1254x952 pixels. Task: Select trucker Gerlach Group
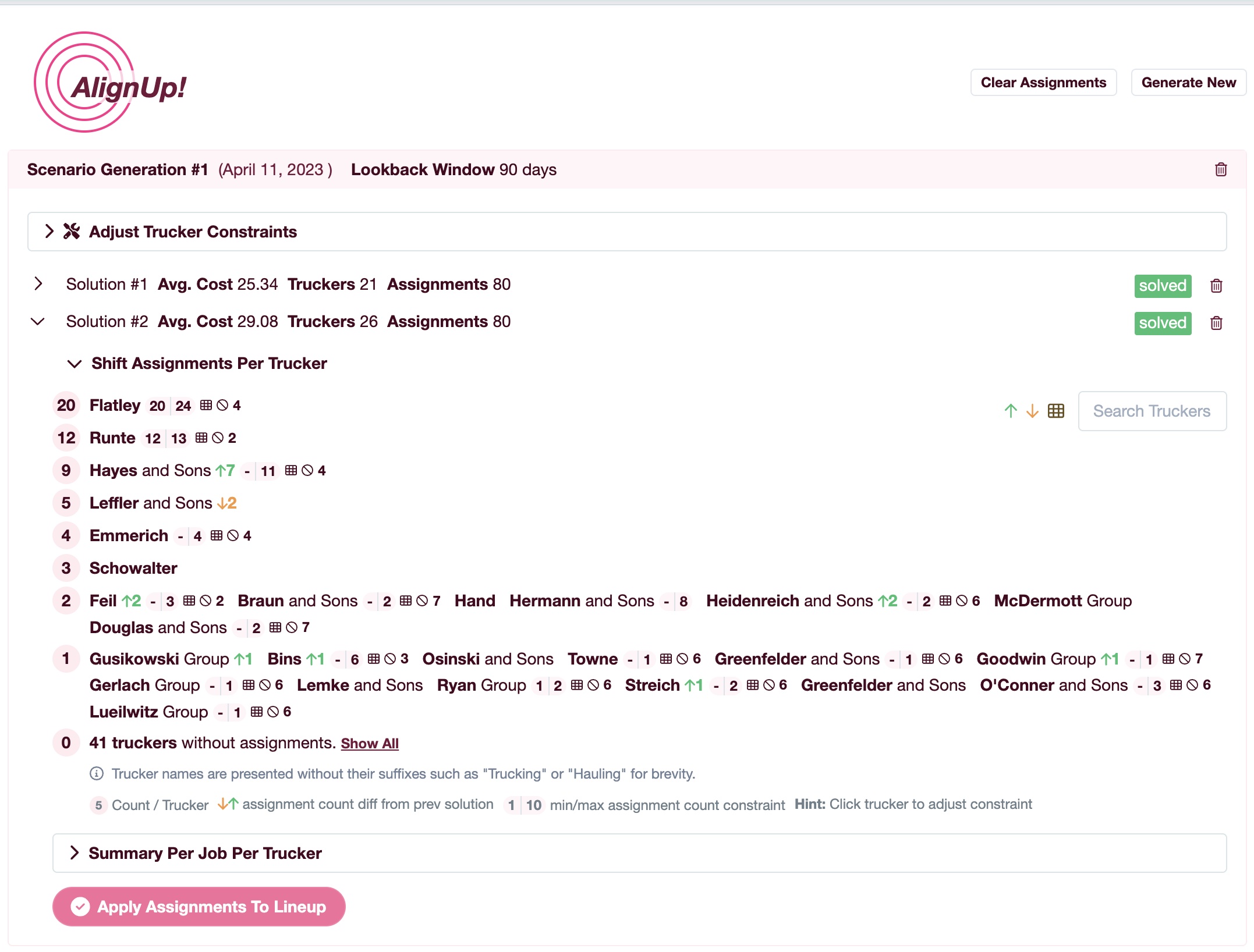point(145,685)
